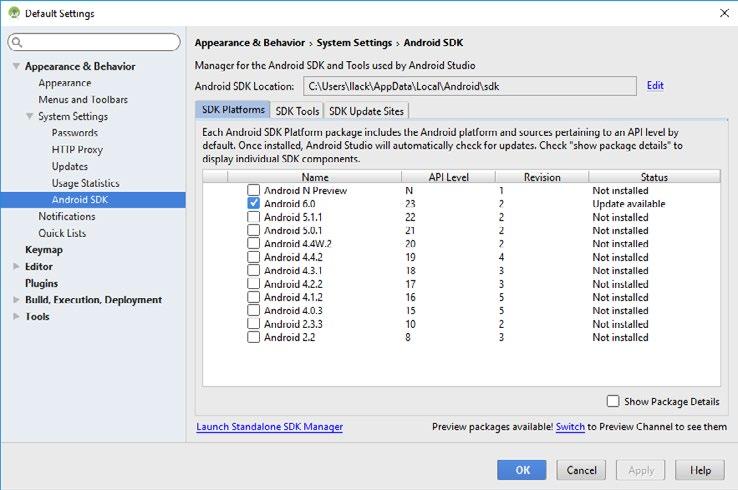Open the SDK Update Sites tab

(366, 111)
